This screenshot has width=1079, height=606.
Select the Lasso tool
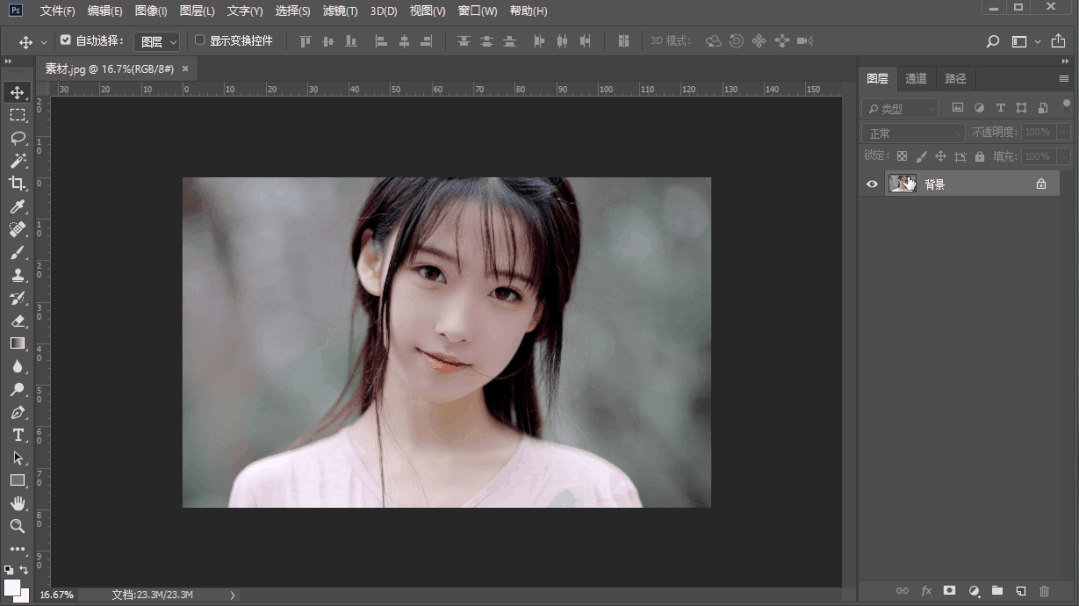[18, 138]
